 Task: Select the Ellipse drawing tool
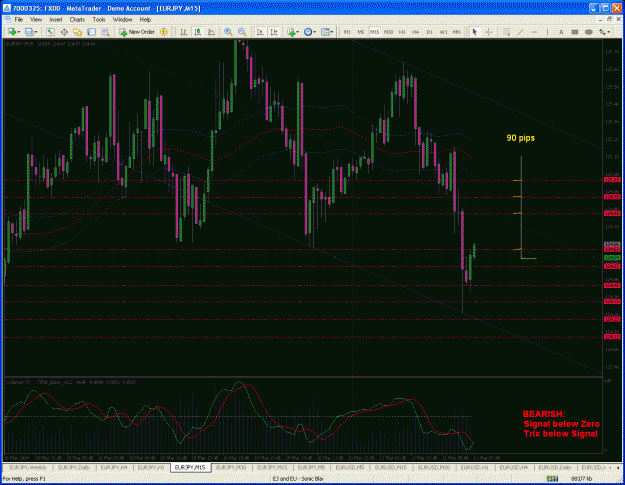tap(588, 32)
